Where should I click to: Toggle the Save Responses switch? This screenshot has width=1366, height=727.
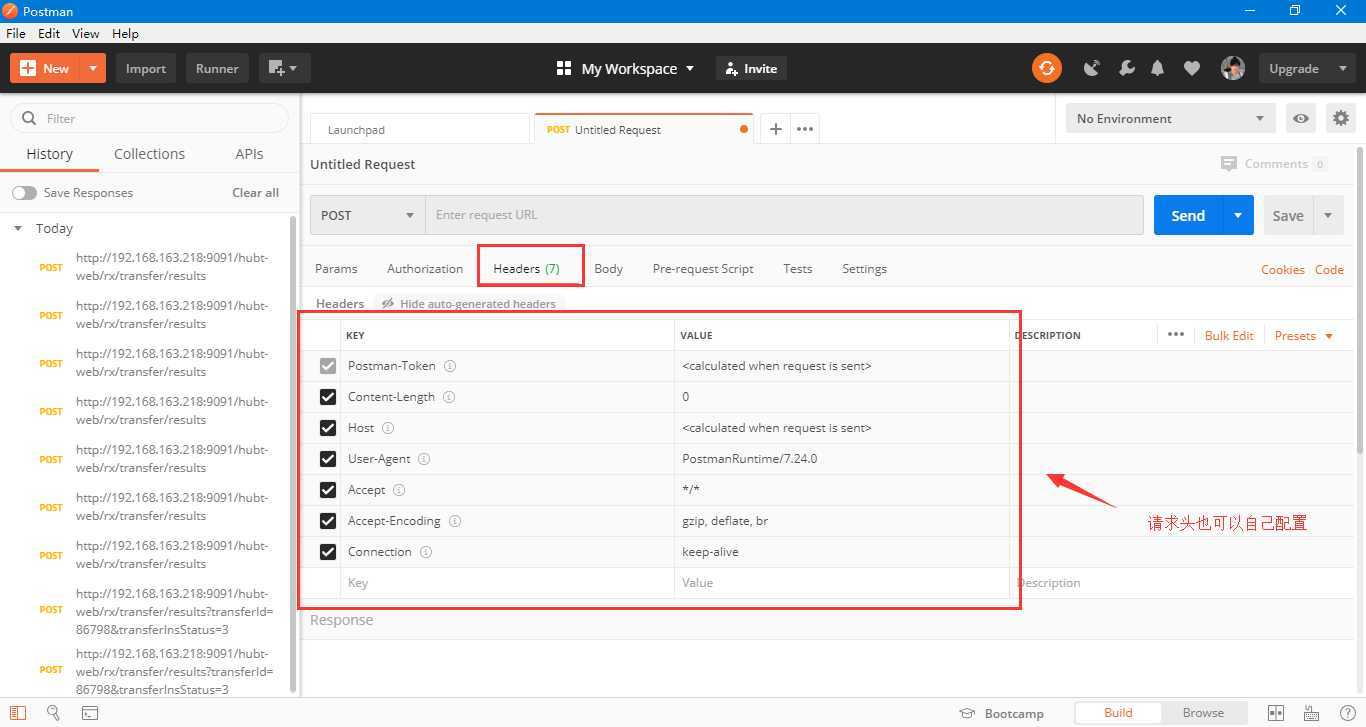pyautogui.click(x=24, y=193)
